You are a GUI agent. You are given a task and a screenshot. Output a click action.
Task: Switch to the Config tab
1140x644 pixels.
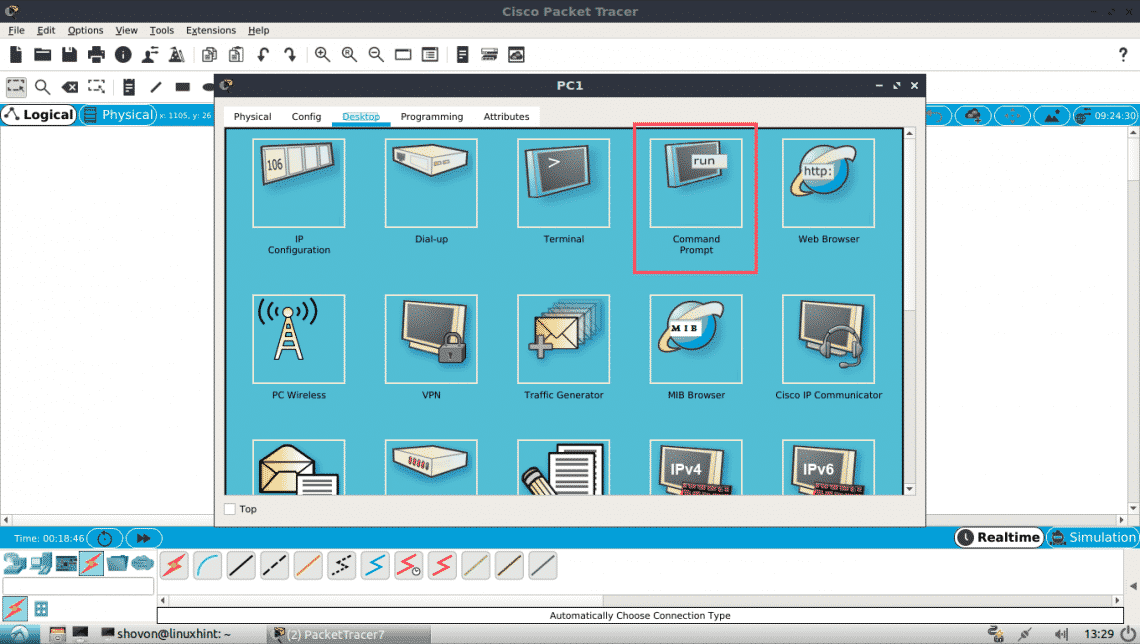[x=306, y=116]
